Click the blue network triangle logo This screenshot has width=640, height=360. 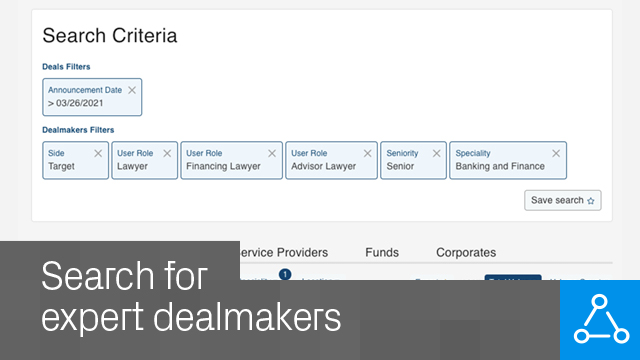(600, 320)
